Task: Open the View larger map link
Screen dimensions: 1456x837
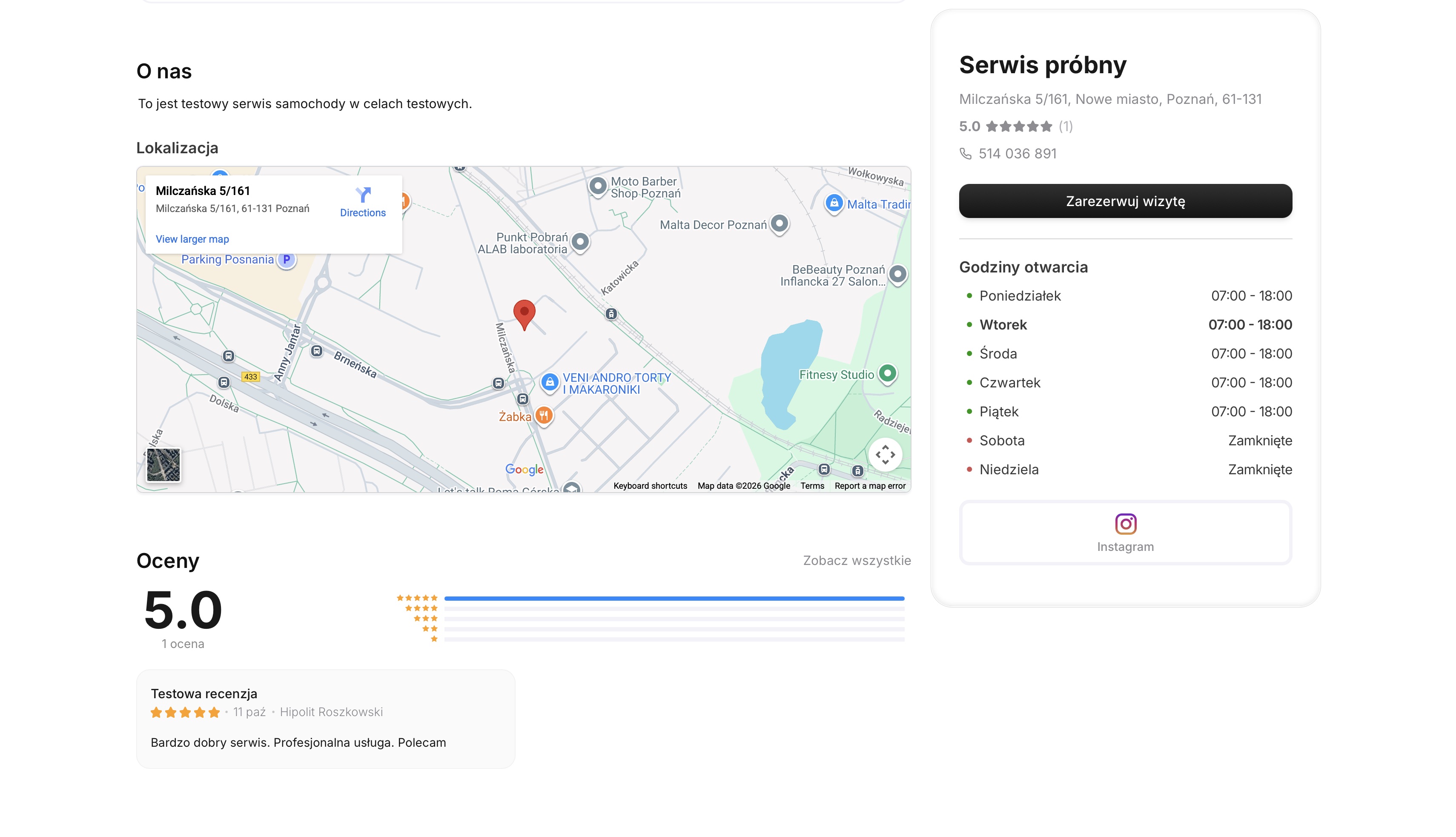Action: [x=192, y=239]
